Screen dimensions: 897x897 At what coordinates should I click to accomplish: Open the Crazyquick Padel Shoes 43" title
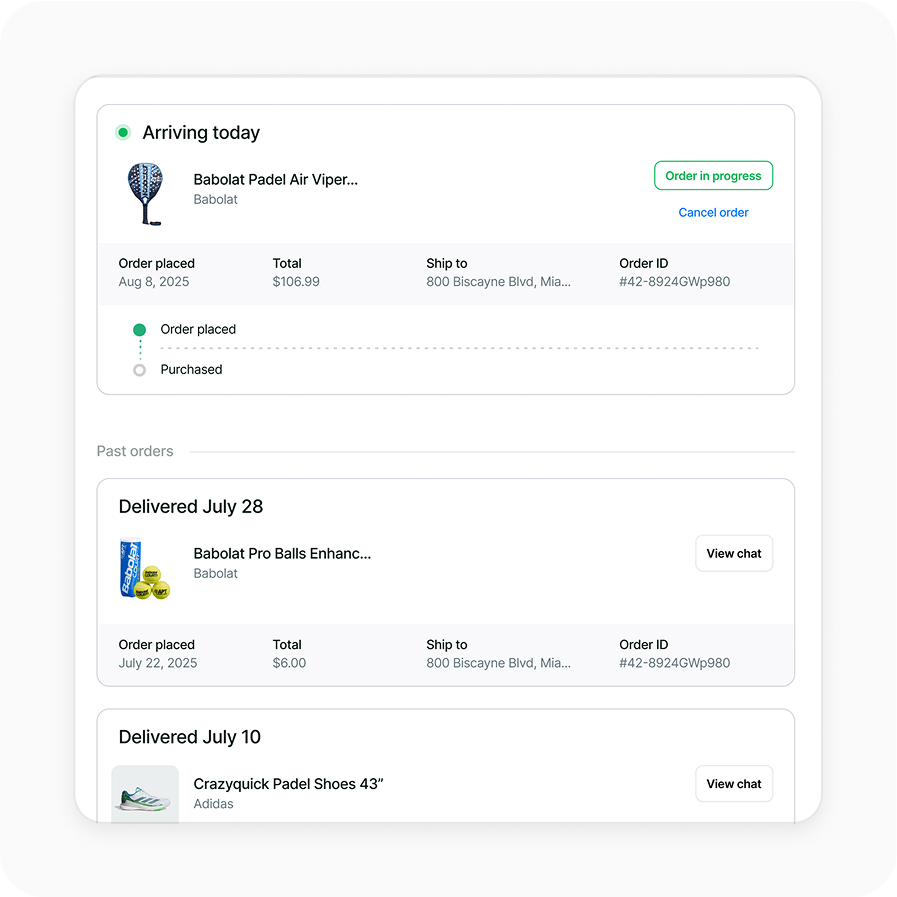(x=288, y=784)
